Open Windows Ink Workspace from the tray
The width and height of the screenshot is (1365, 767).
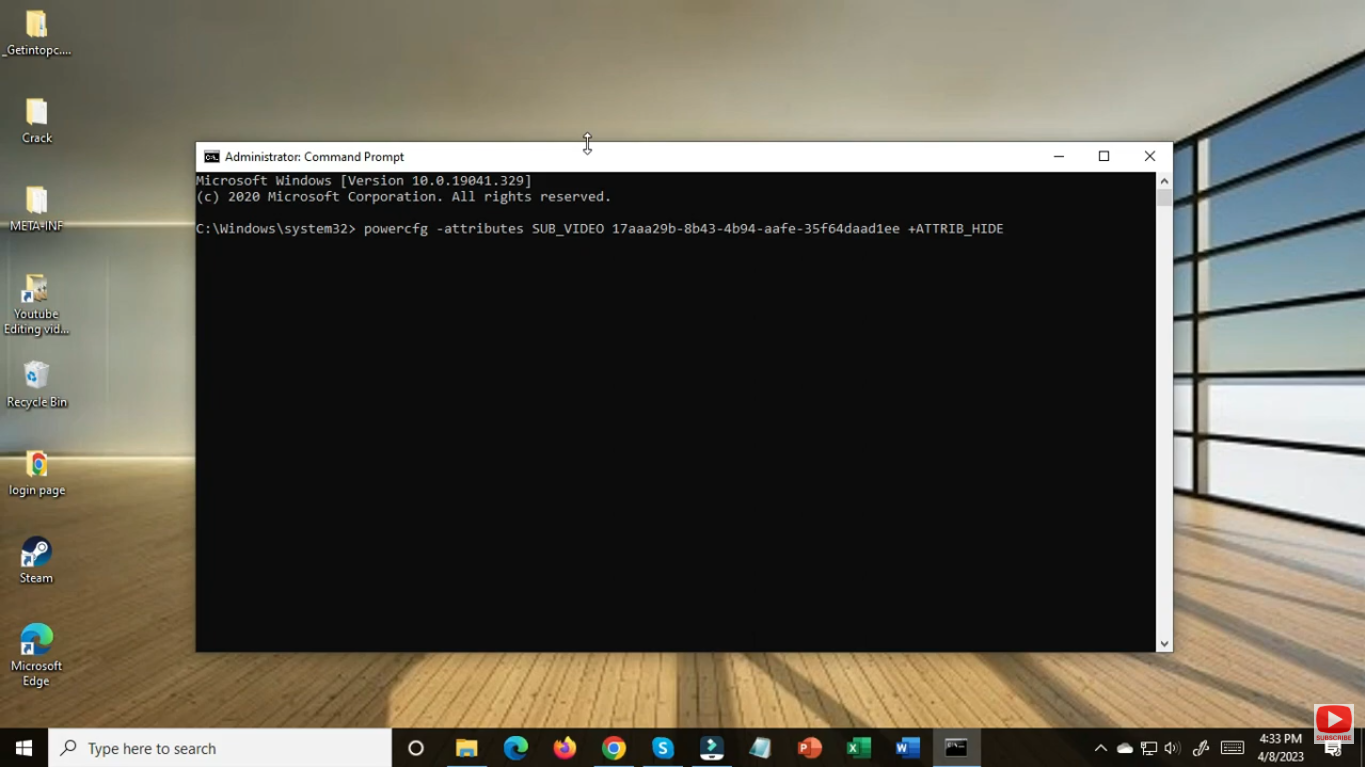click(1200, 748)
